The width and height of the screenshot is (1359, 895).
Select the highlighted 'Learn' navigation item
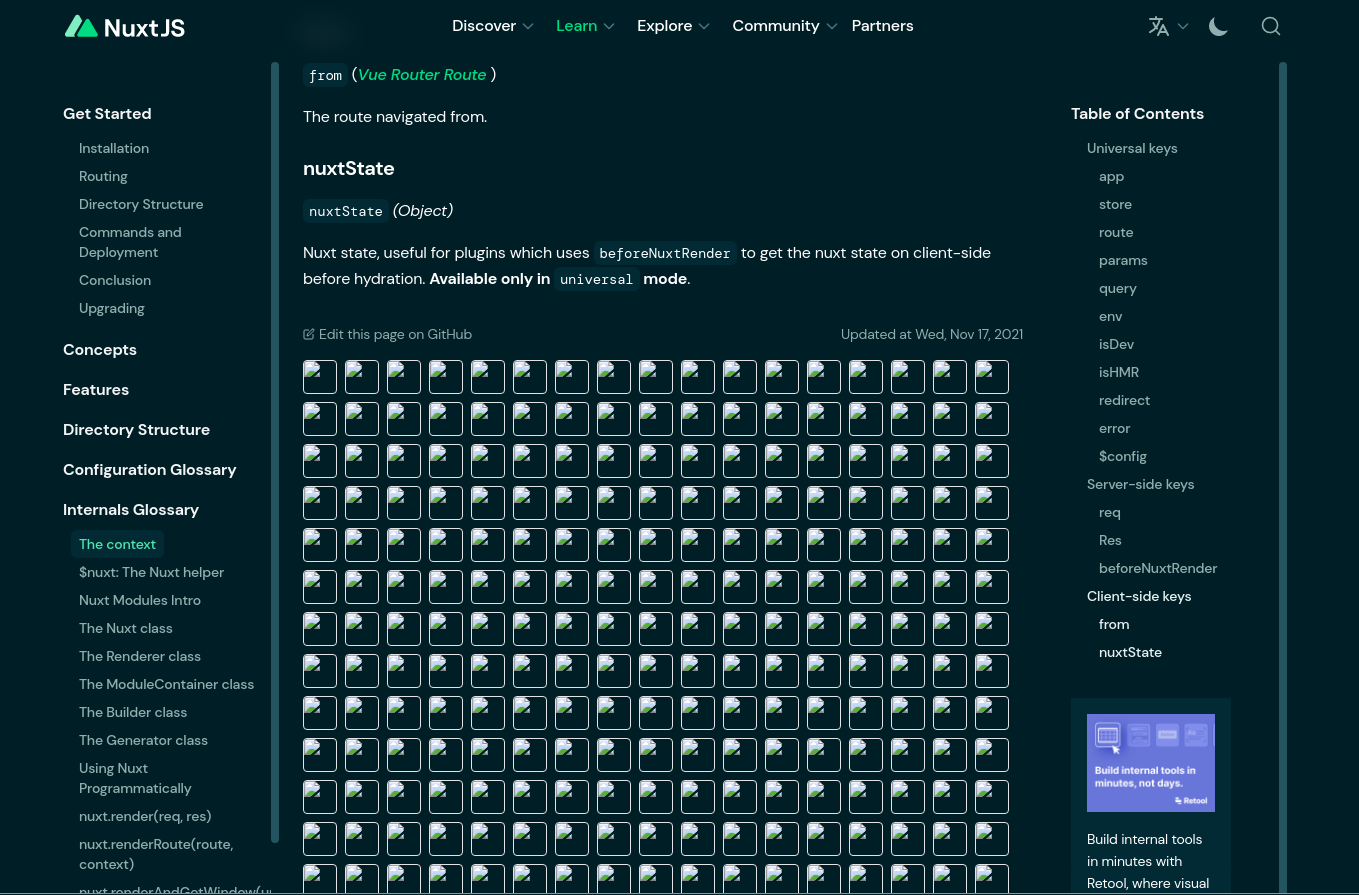click(576, 26)
